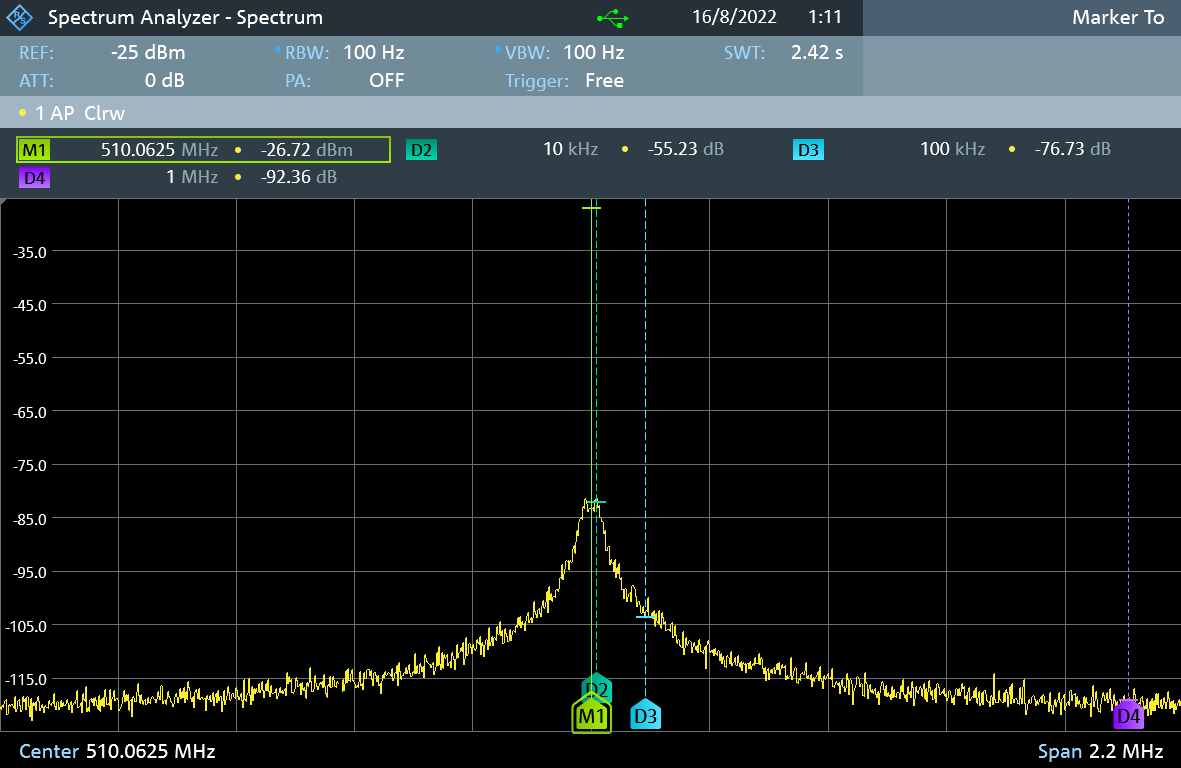The width and height of the screenshot is (1181, 768).
Task: Select the M1 marker at the trace bottom
Action: tap(592, 716)
